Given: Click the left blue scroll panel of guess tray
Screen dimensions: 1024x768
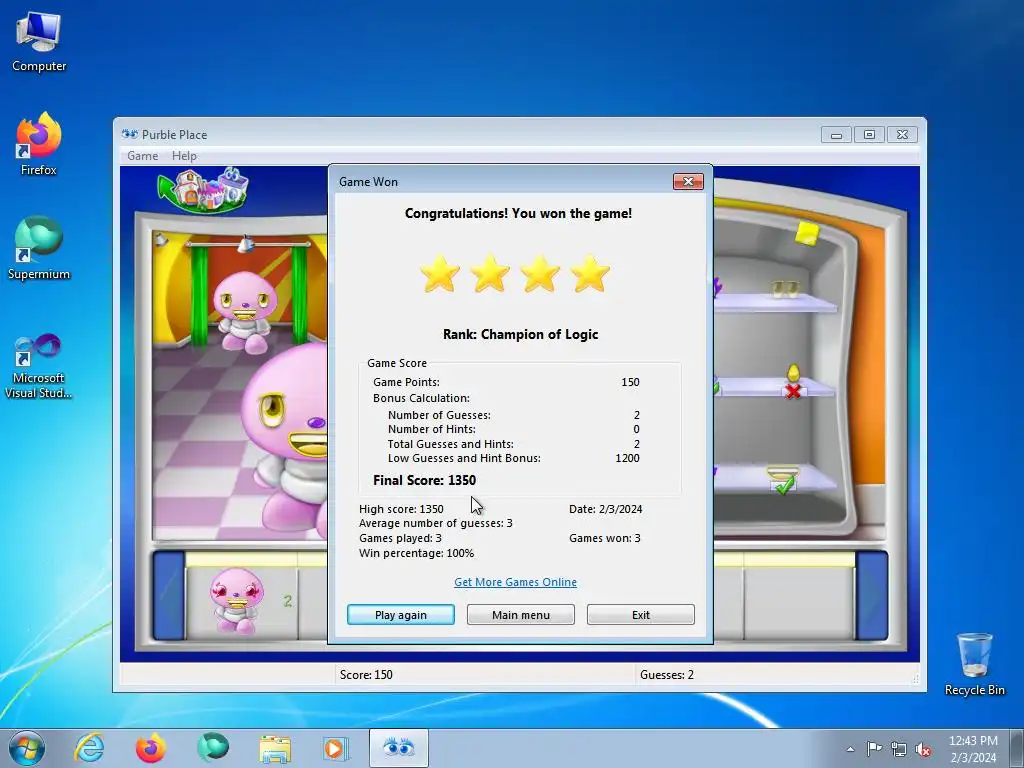Looking at the screenshot, I should click(x=168, y=596).
